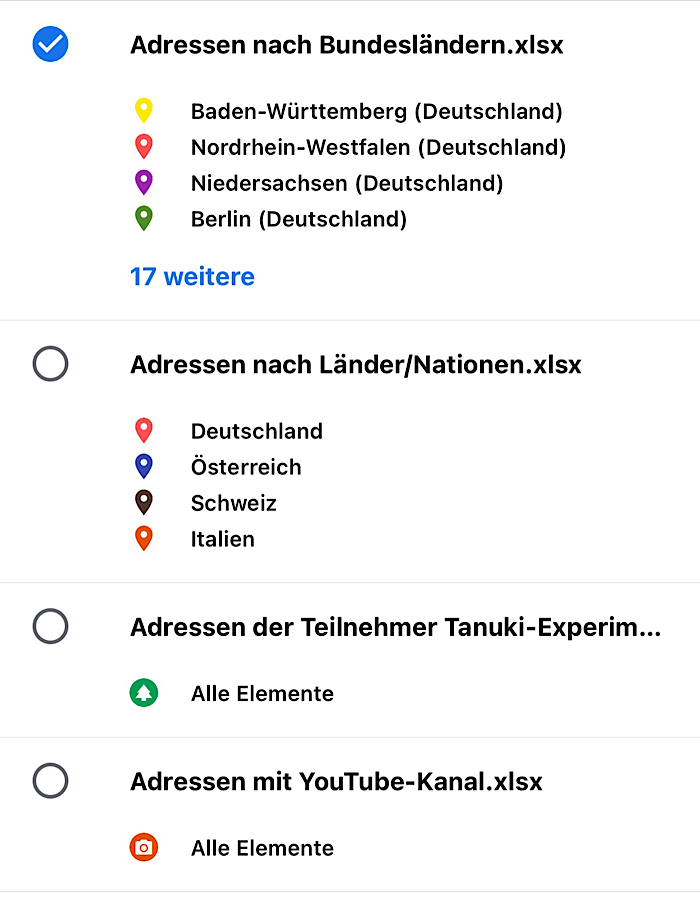Click yellow pin icon for Baden-Württemberg
The height and width of the screenshot is (900, 700).
pyautogui.click(x=144, y=110)
